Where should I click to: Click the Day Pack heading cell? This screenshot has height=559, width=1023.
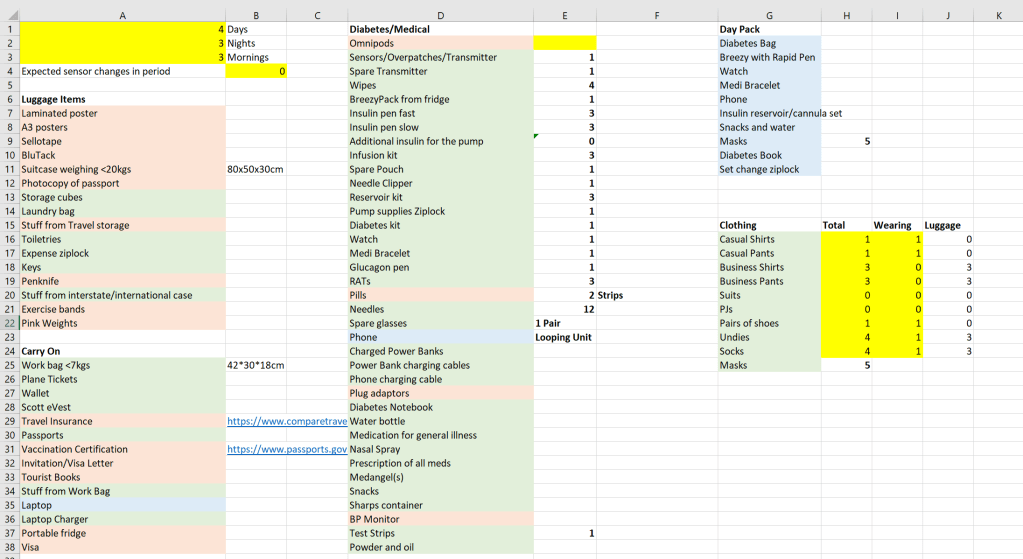coord(768,29)
